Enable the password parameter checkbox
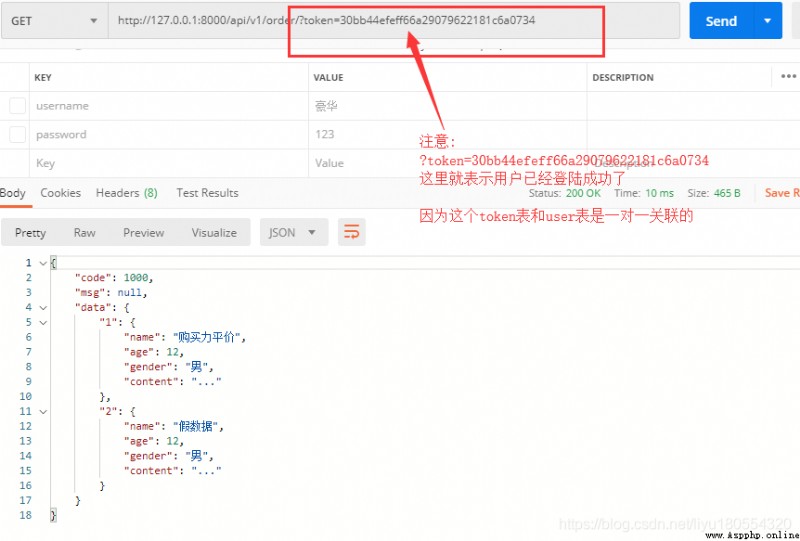The image size is (800, 541). (x=17, y=135)
